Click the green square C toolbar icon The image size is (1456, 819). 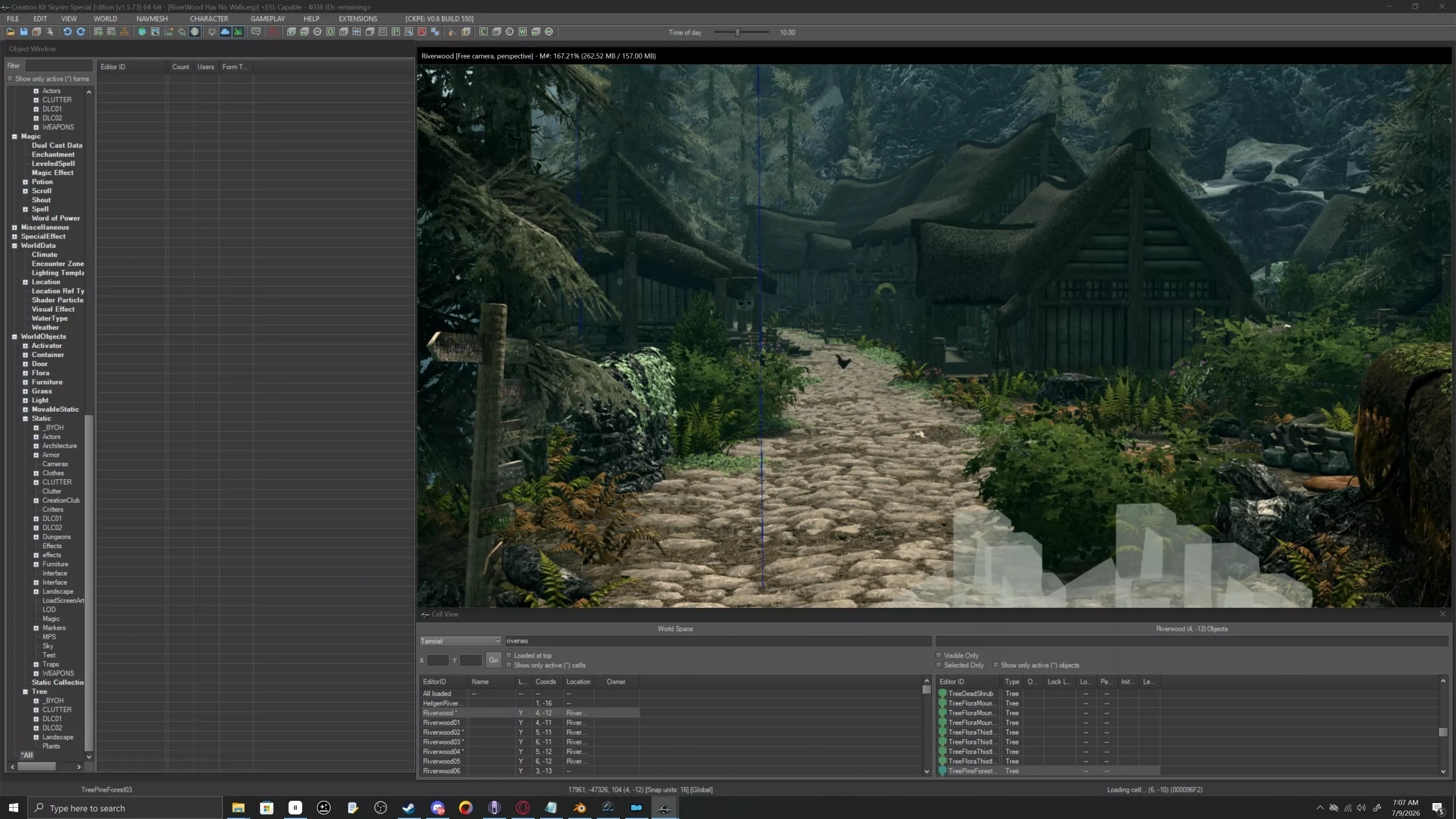coord(483,32)
